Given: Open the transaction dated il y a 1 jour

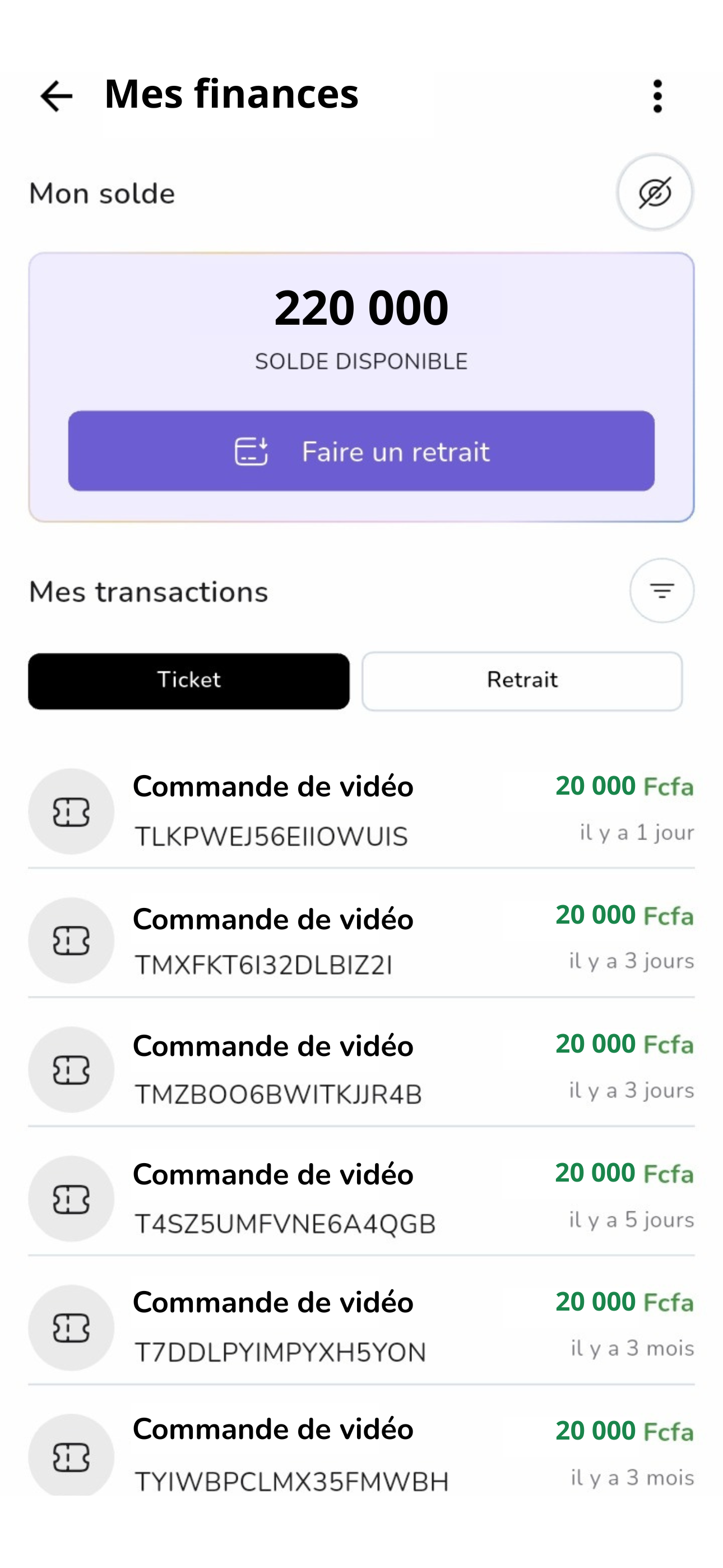Looking at the screenshot, I should click(x=361, y=811).
